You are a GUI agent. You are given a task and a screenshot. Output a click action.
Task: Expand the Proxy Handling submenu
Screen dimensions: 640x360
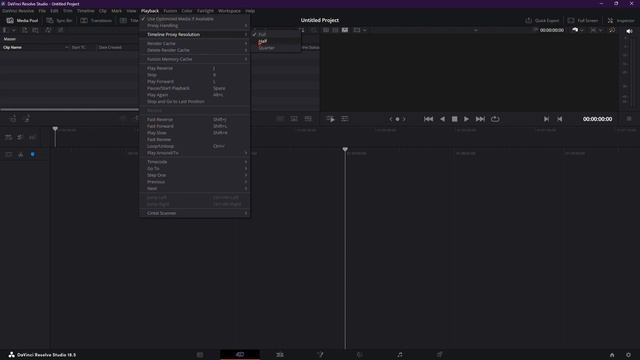[195, 25]
